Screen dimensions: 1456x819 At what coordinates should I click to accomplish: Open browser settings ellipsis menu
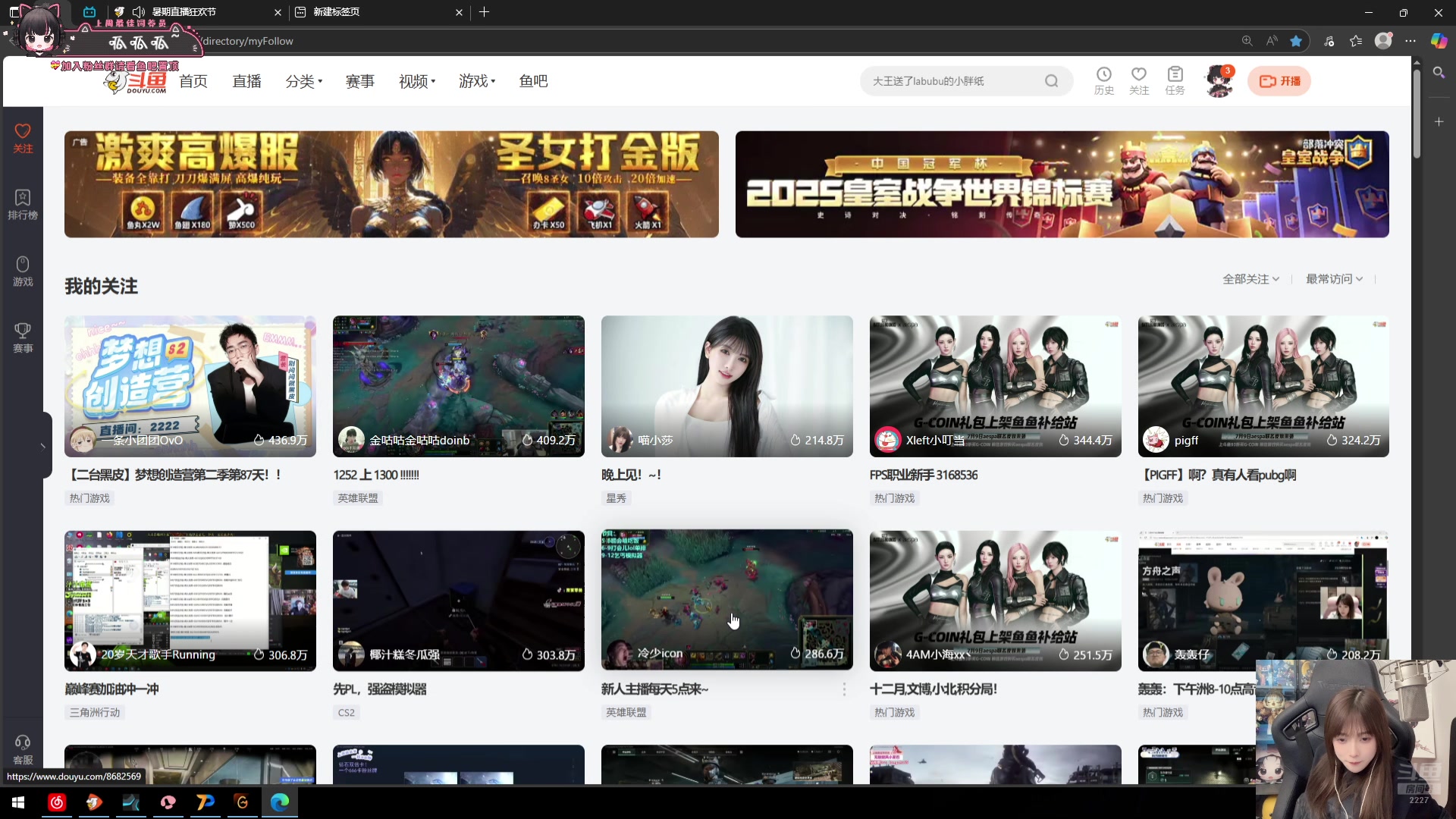pos(1410,41)
